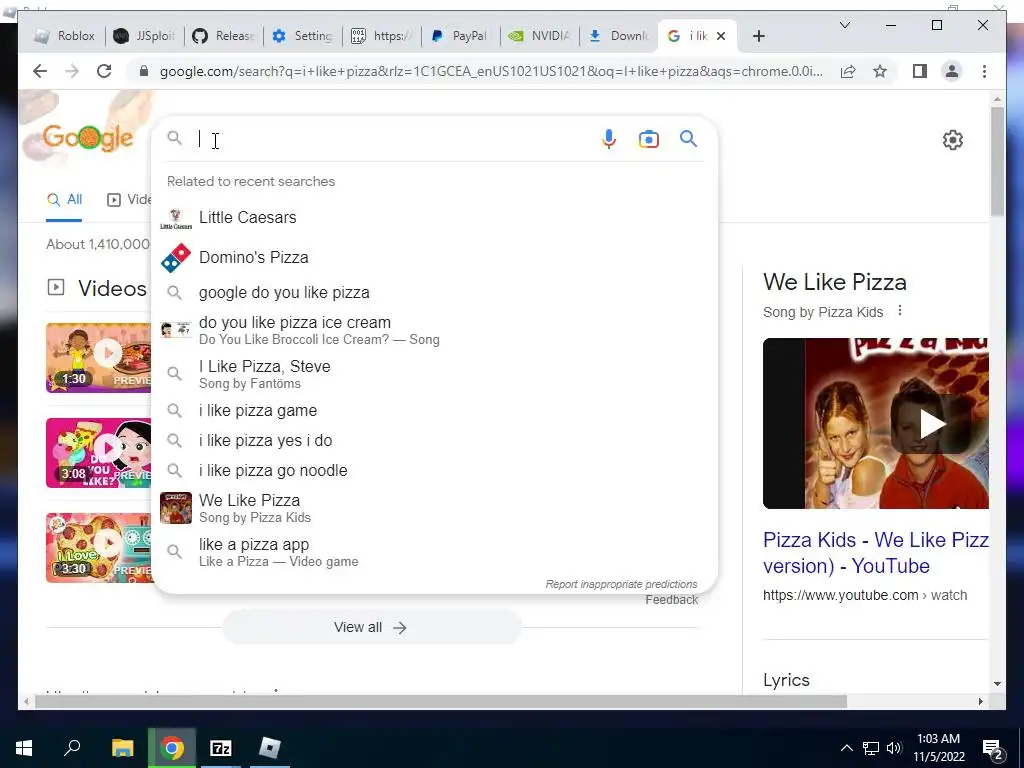The width and height of the screenshot is (1024, 768).
Task: Choose 'do you like pizza ice cream' suggestion
Action: pos(434,330)
